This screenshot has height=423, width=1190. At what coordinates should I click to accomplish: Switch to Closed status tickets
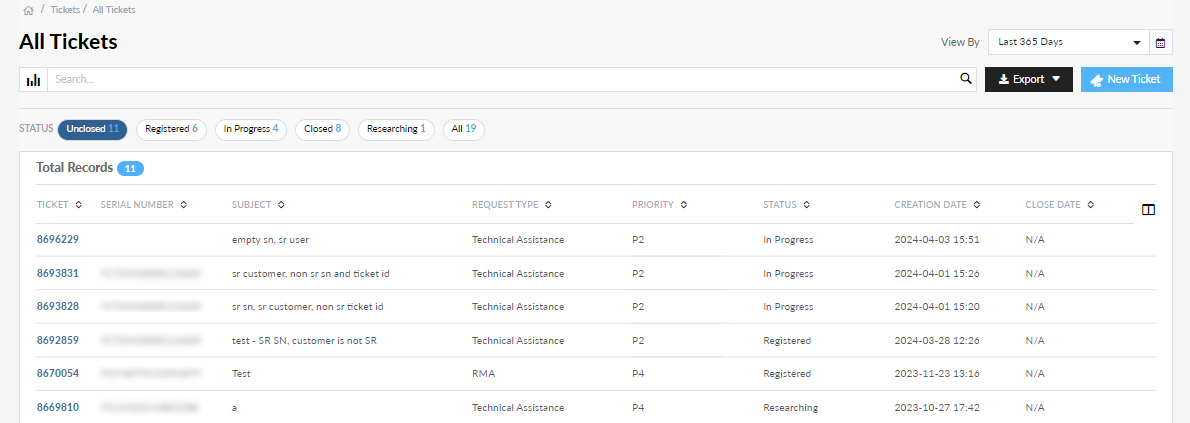(322, 129)
